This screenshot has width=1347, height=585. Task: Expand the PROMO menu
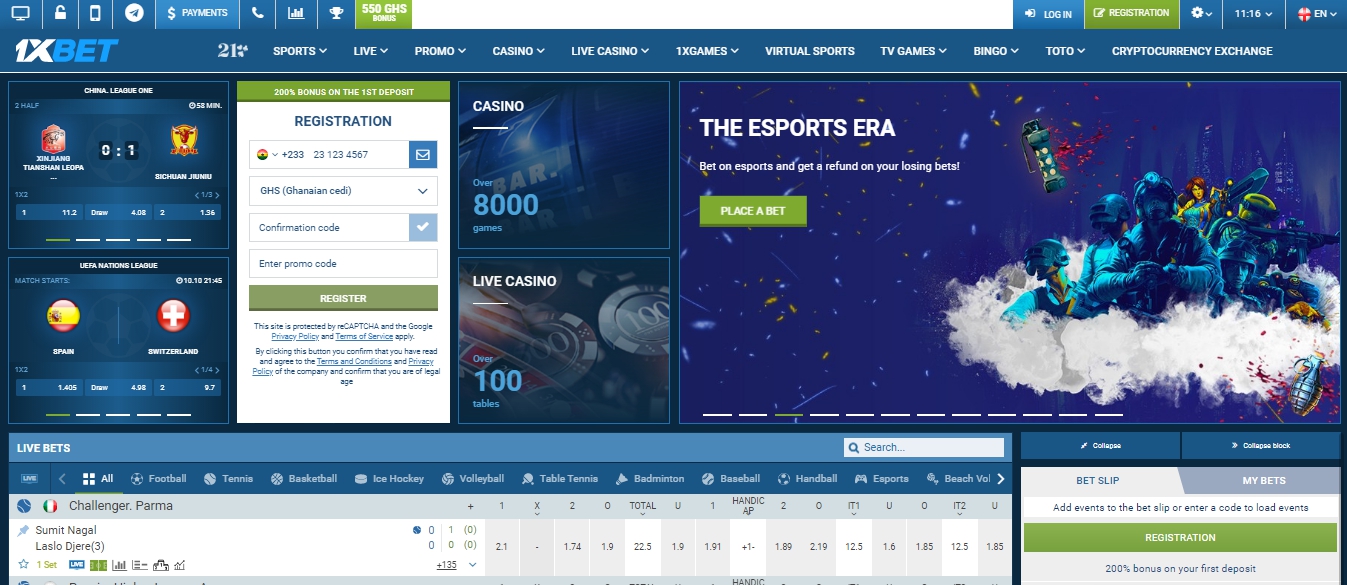(441, 51)
